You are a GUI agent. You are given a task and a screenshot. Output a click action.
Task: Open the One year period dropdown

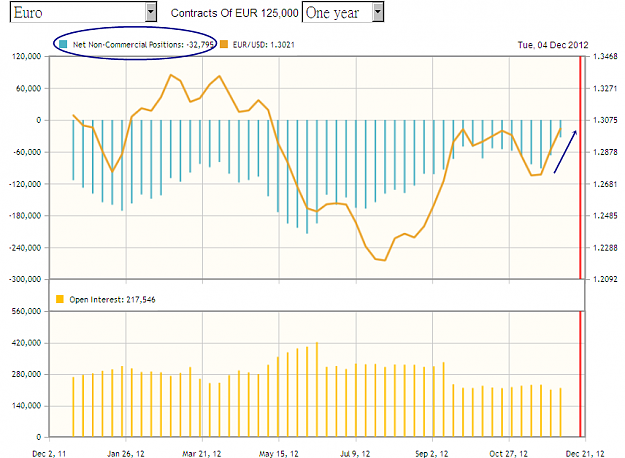[x=343, y=12]
